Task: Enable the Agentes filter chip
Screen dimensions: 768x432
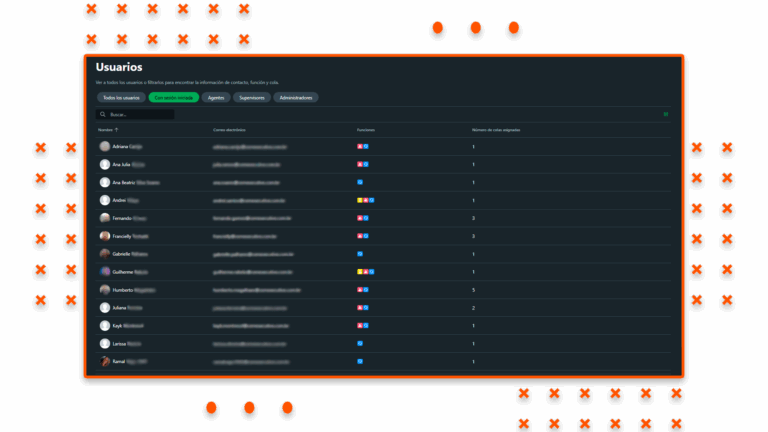Action: coord(215,98)
